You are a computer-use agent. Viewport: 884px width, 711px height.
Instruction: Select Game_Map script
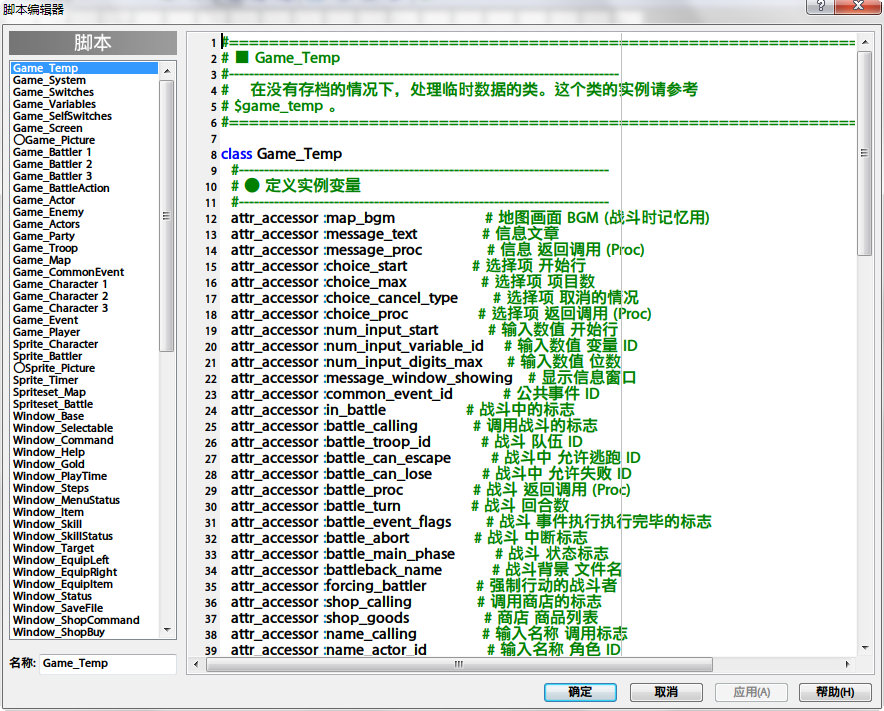click(42, 260)
